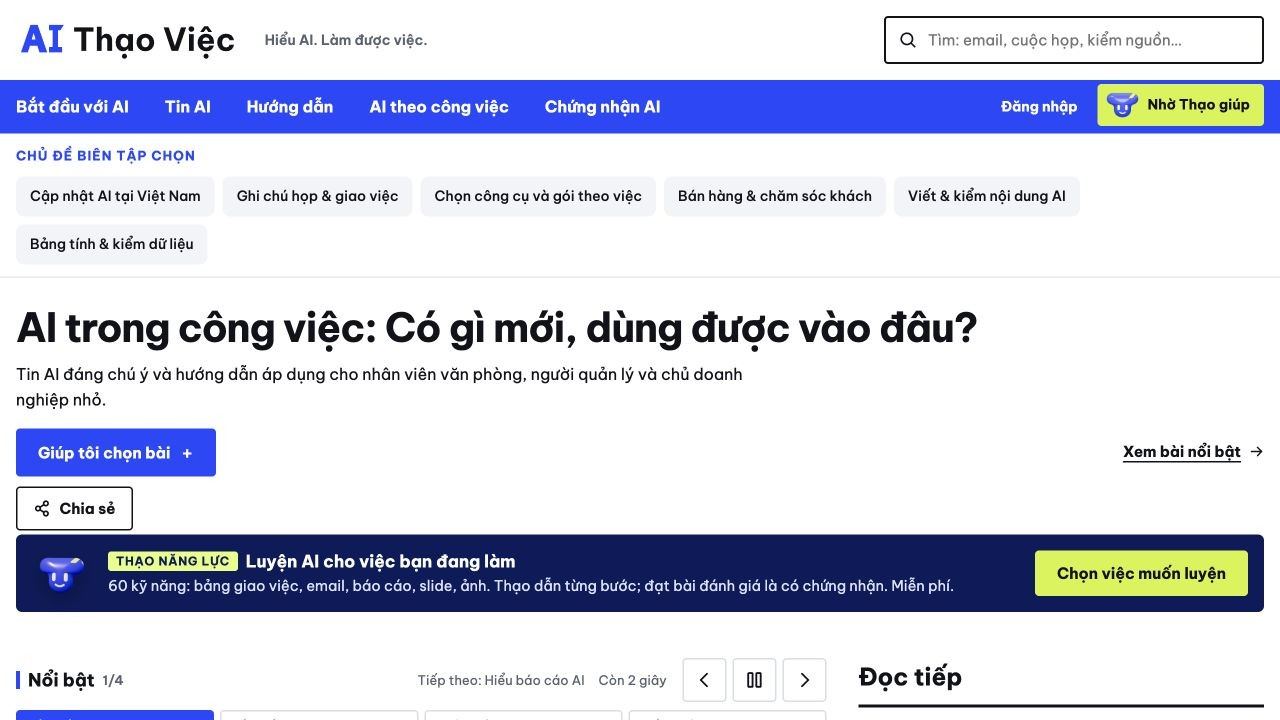Click the Nổi bật section heading
1280x720 pixels.
point(61,680)
